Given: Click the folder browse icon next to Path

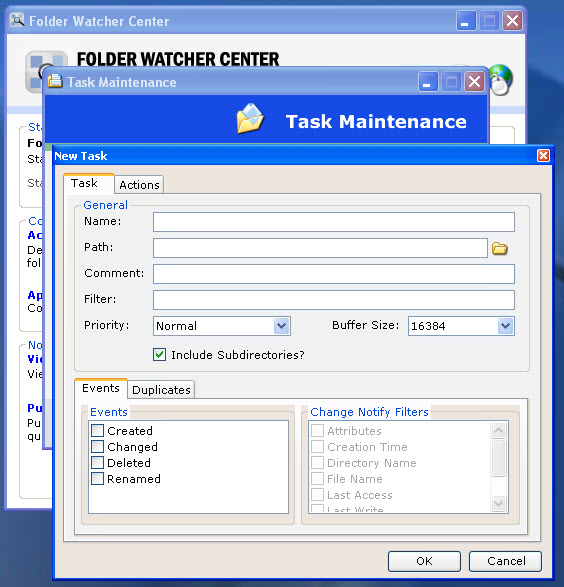Looking at the screenshot, I should click(499, 248).
